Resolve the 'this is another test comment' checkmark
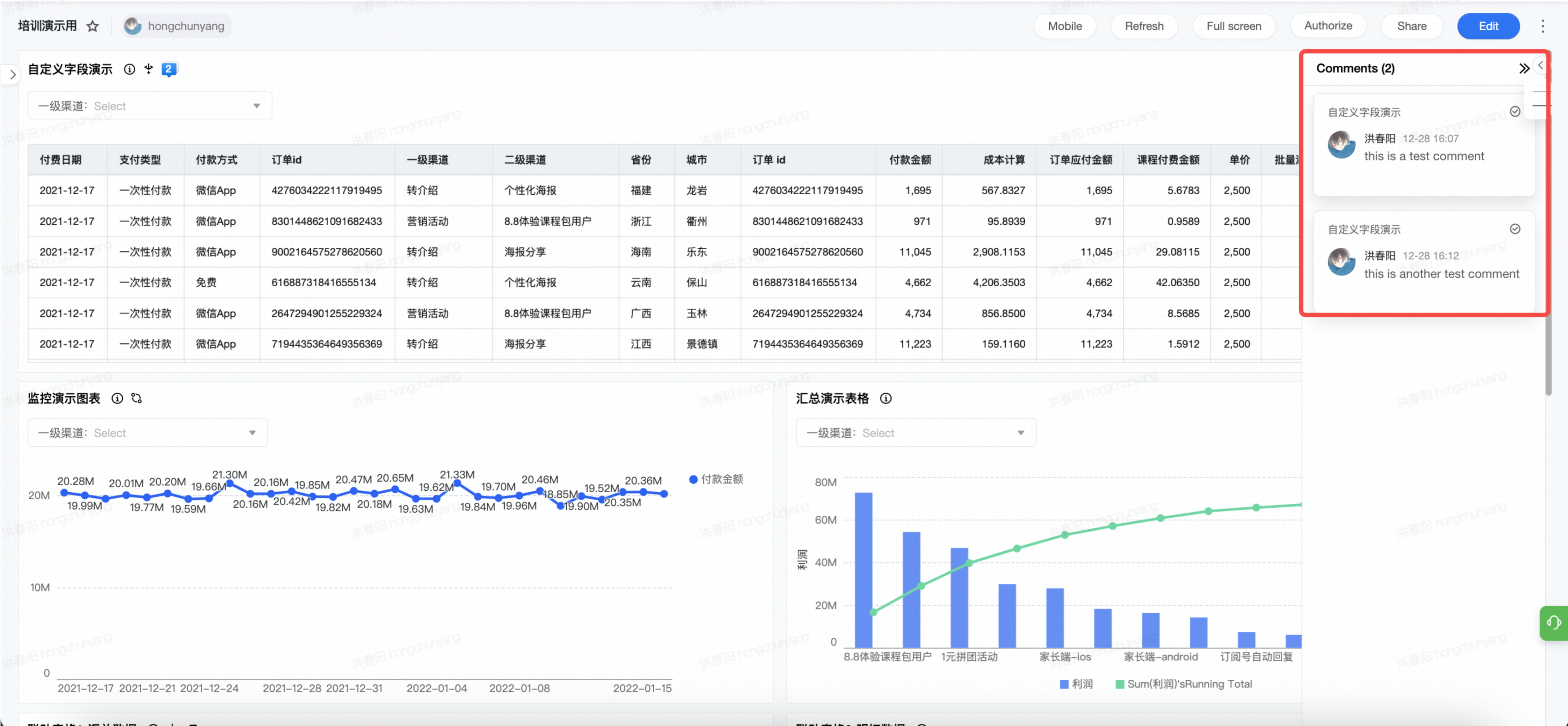The image size is (1568, 726). pyautogui.click(x=1515, y=229)
